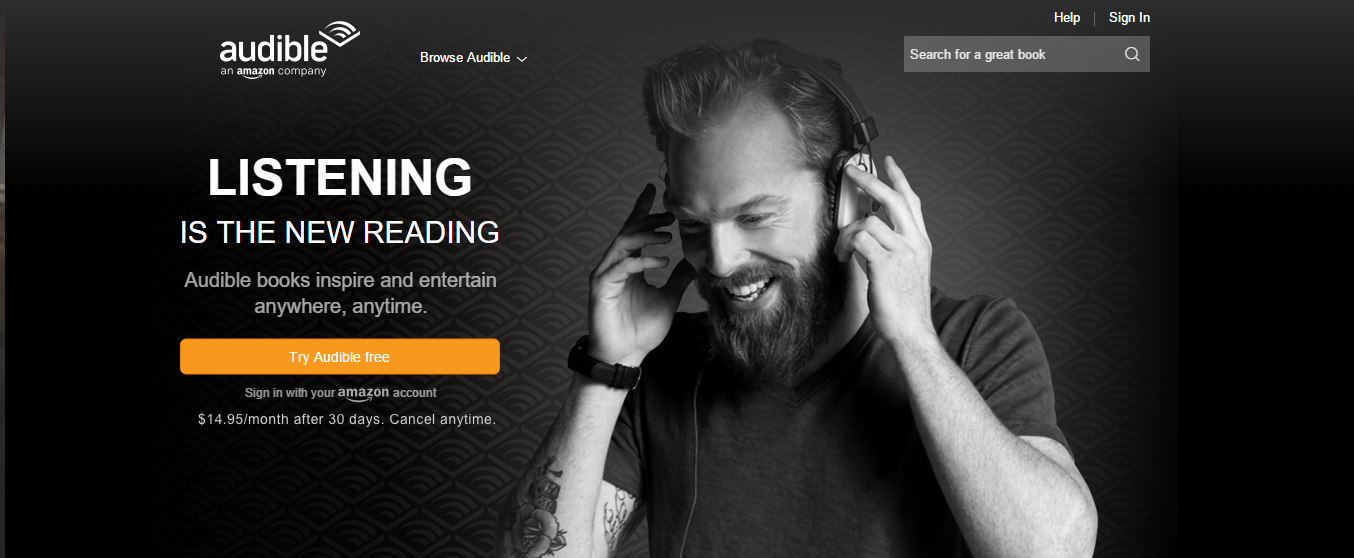
Task: Click the sound-wave book icon above Audible logo
Action: (342, 33)
